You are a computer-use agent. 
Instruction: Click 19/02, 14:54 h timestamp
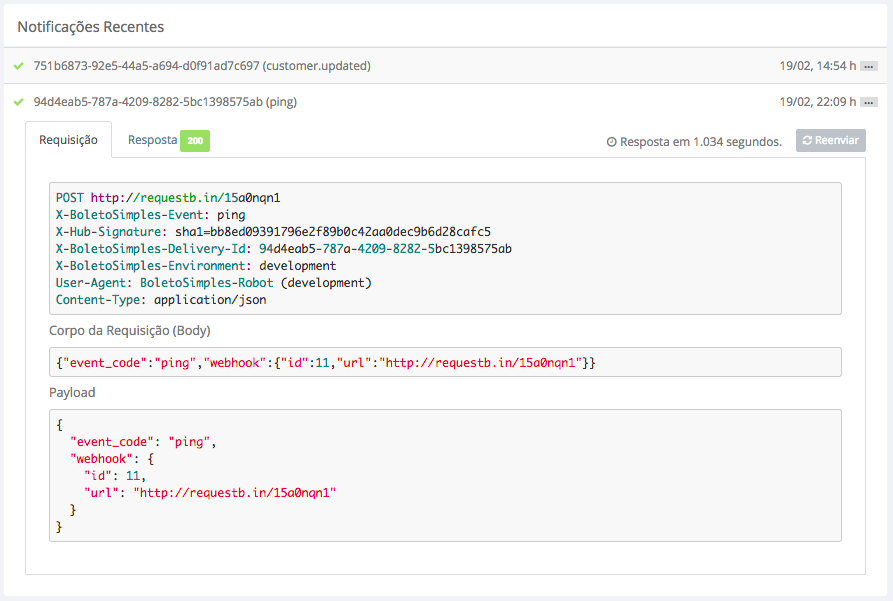818,66
